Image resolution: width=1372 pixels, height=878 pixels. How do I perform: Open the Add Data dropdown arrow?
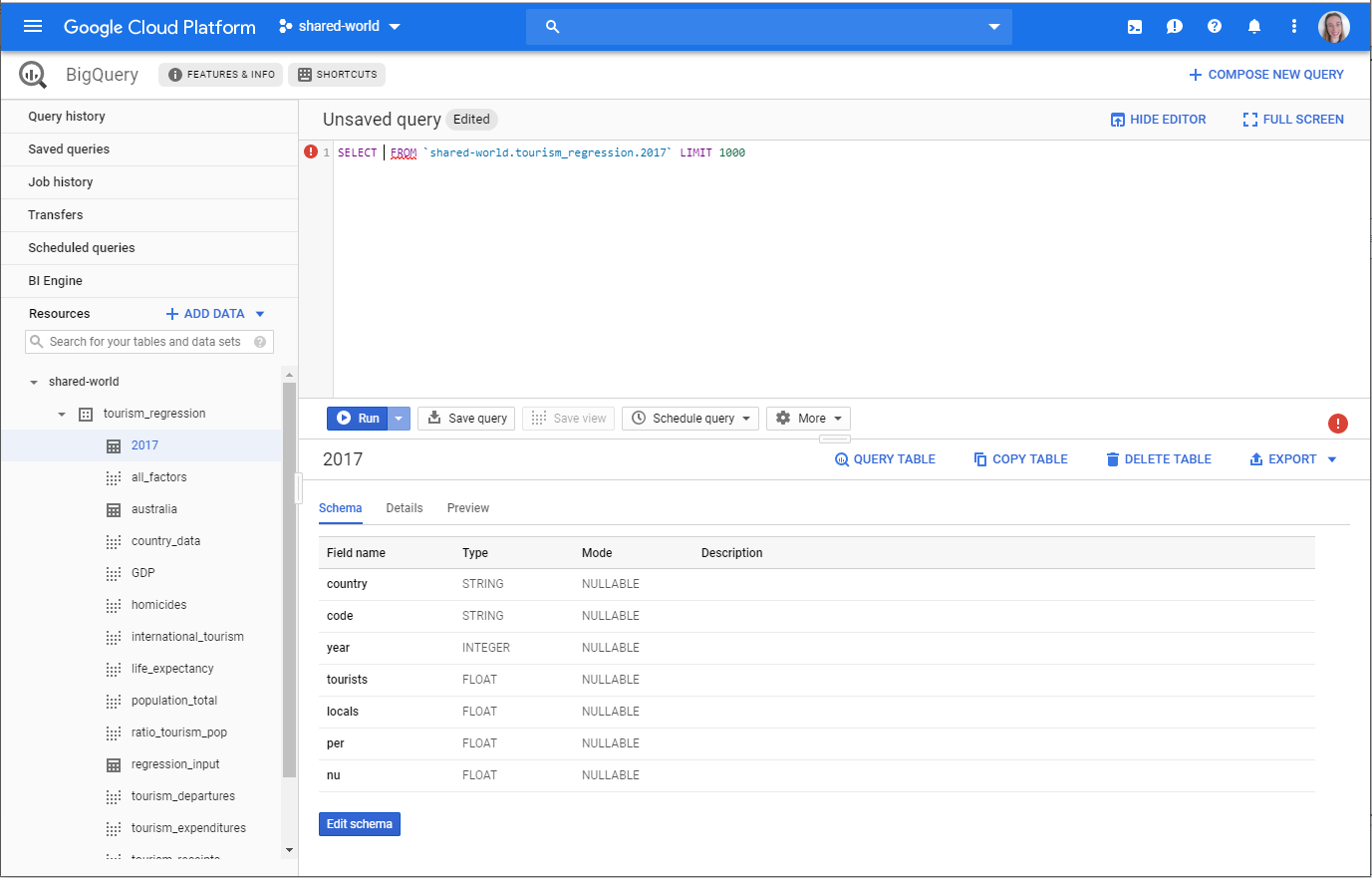click(x=260, y=314)
